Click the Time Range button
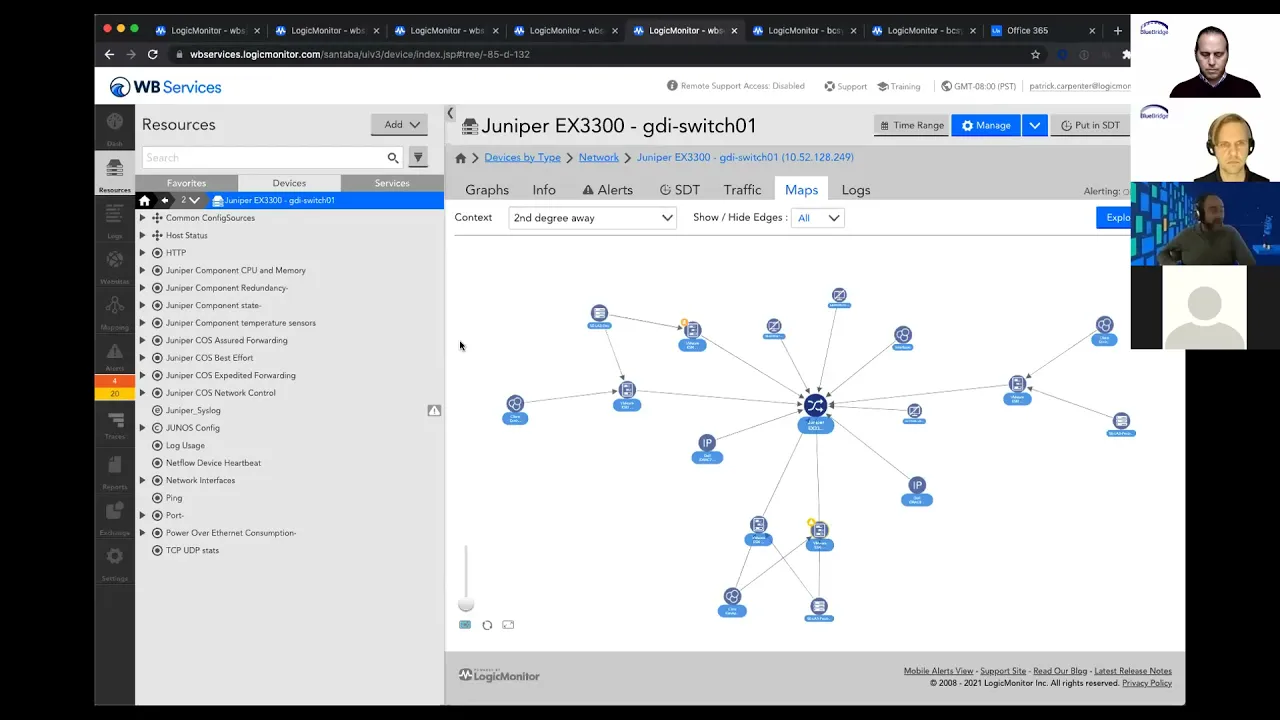Screen dimensions: 1280x720 tap(911, 125)
